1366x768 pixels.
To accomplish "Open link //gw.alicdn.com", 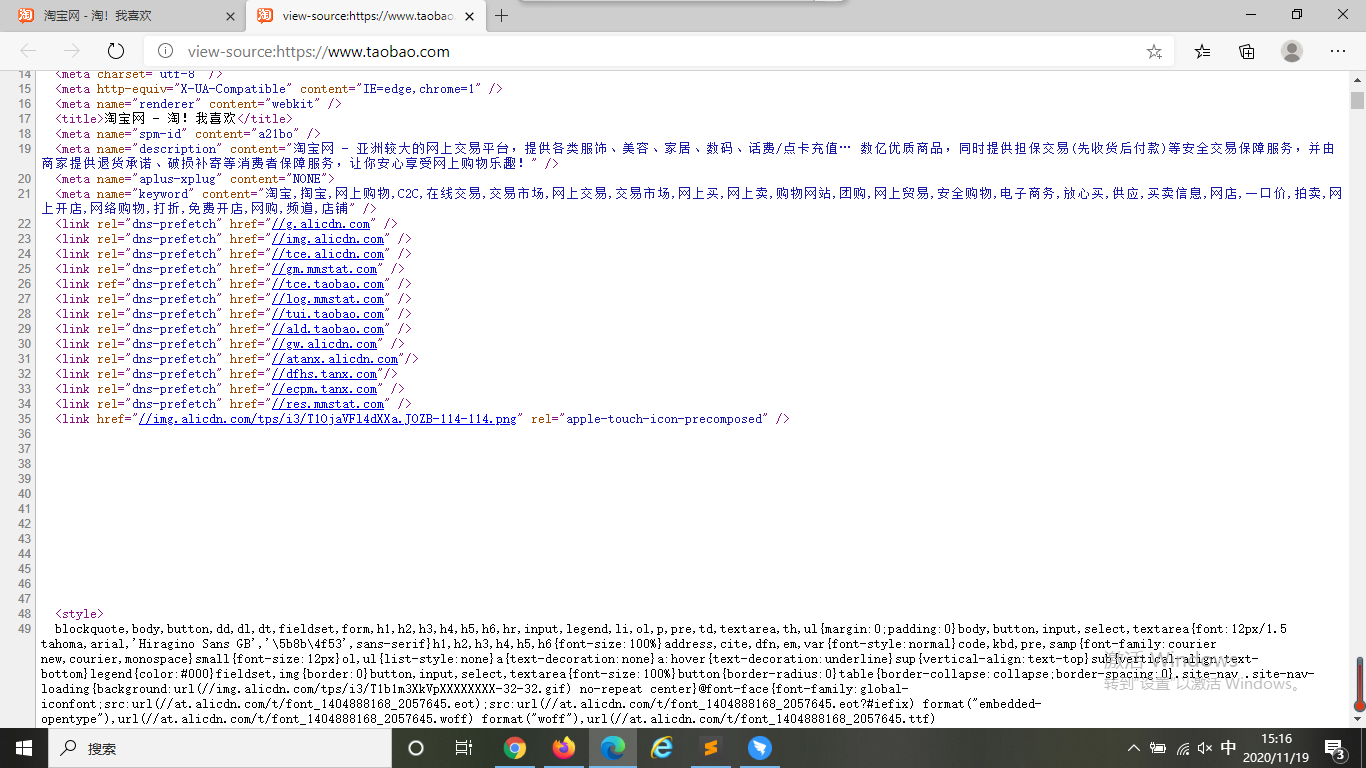I will point(325,344).
